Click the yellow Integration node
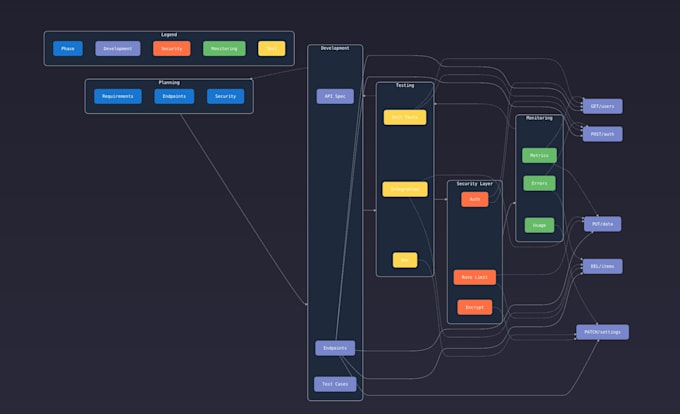The image size is (680, 414). coord(405,189)
